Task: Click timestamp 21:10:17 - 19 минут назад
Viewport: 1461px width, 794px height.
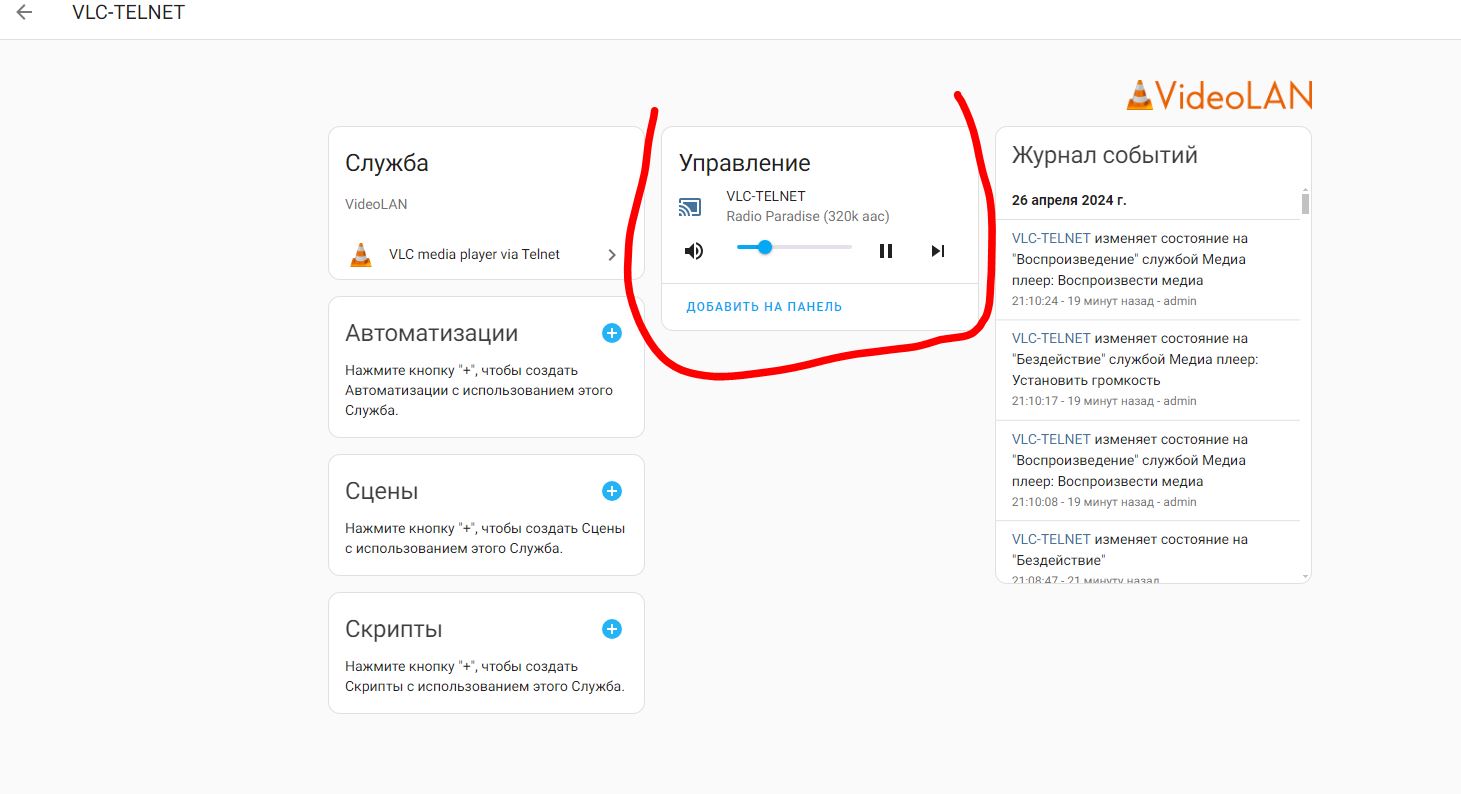Action: pos(1082,401)
